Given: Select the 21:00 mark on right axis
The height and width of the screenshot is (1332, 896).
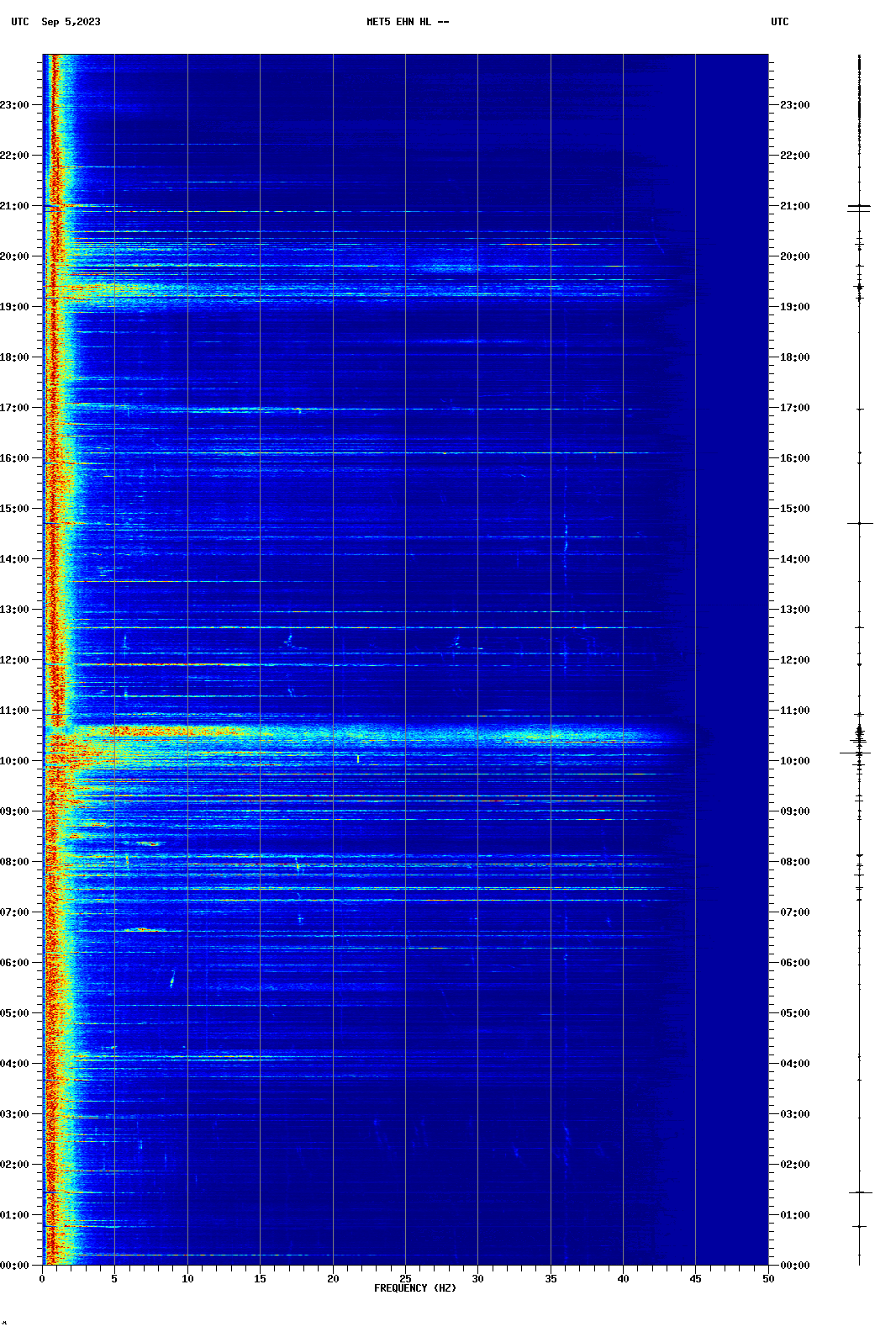Looking at the screenshot, I should click(x=794, y=206).
